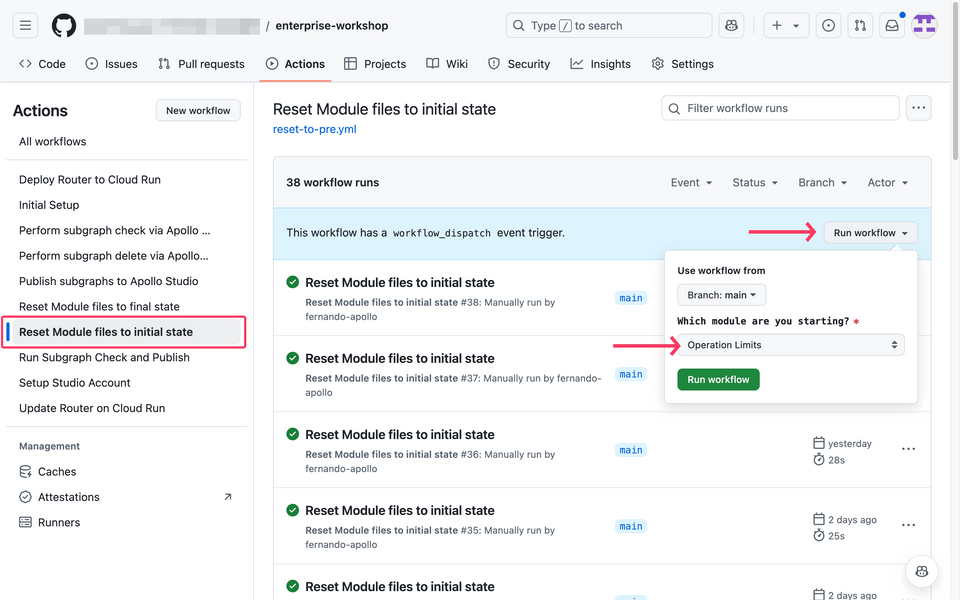Click the green check status of run #37
This screenshot has height=600, width=960.
click(293, 358)
